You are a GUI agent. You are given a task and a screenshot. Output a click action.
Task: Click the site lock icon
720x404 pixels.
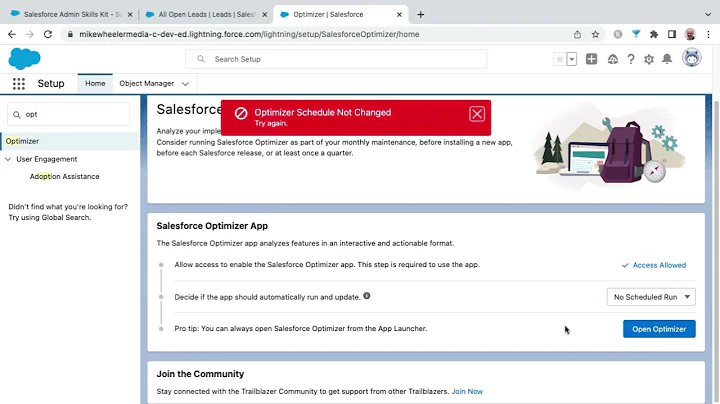coord(70,34)
